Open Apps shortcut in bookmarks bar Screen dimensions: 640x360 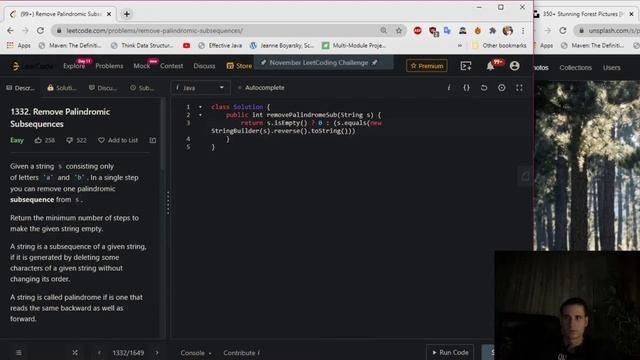pos(19,46)
